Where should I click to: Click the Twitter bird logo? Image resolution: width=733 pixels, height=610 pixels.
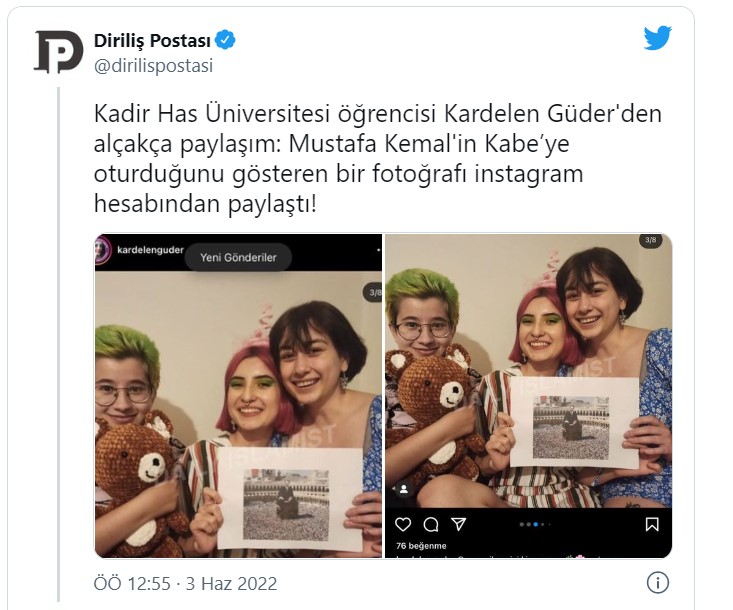(657, 38)
